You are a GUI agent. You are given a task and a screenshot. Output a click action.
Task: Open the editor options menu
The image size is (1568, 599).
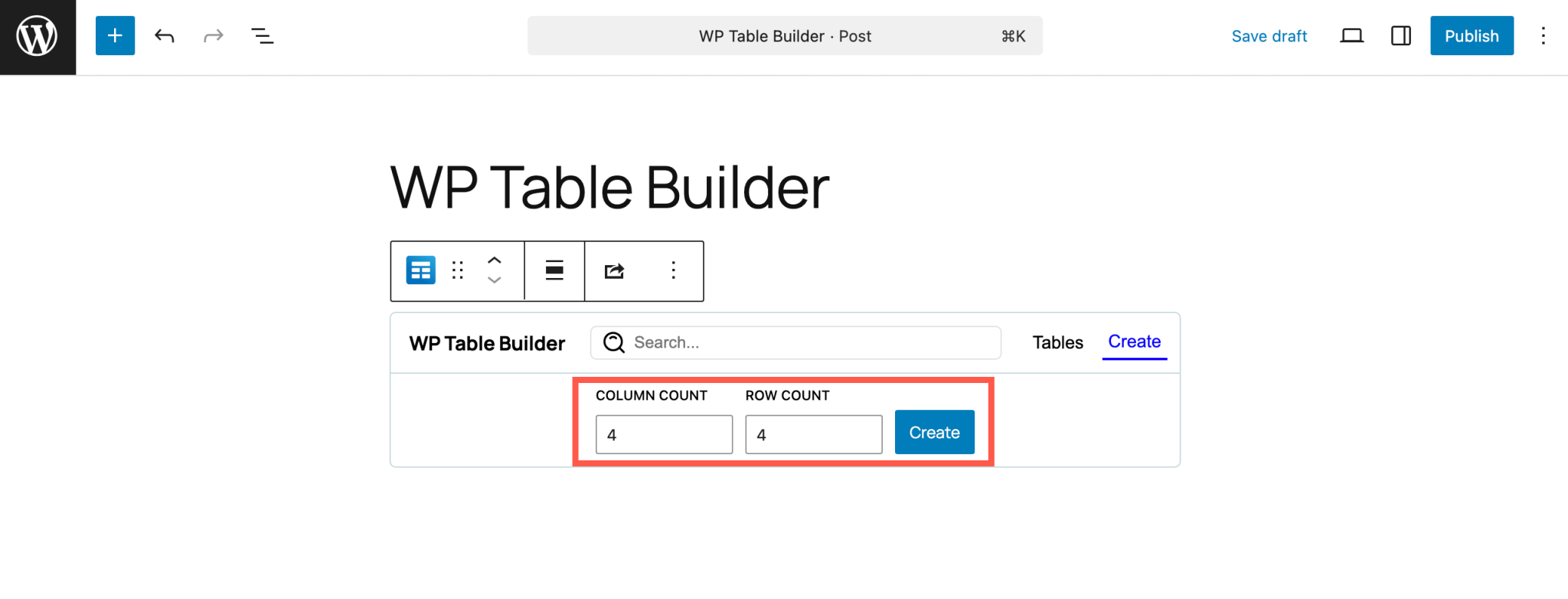1543,36
